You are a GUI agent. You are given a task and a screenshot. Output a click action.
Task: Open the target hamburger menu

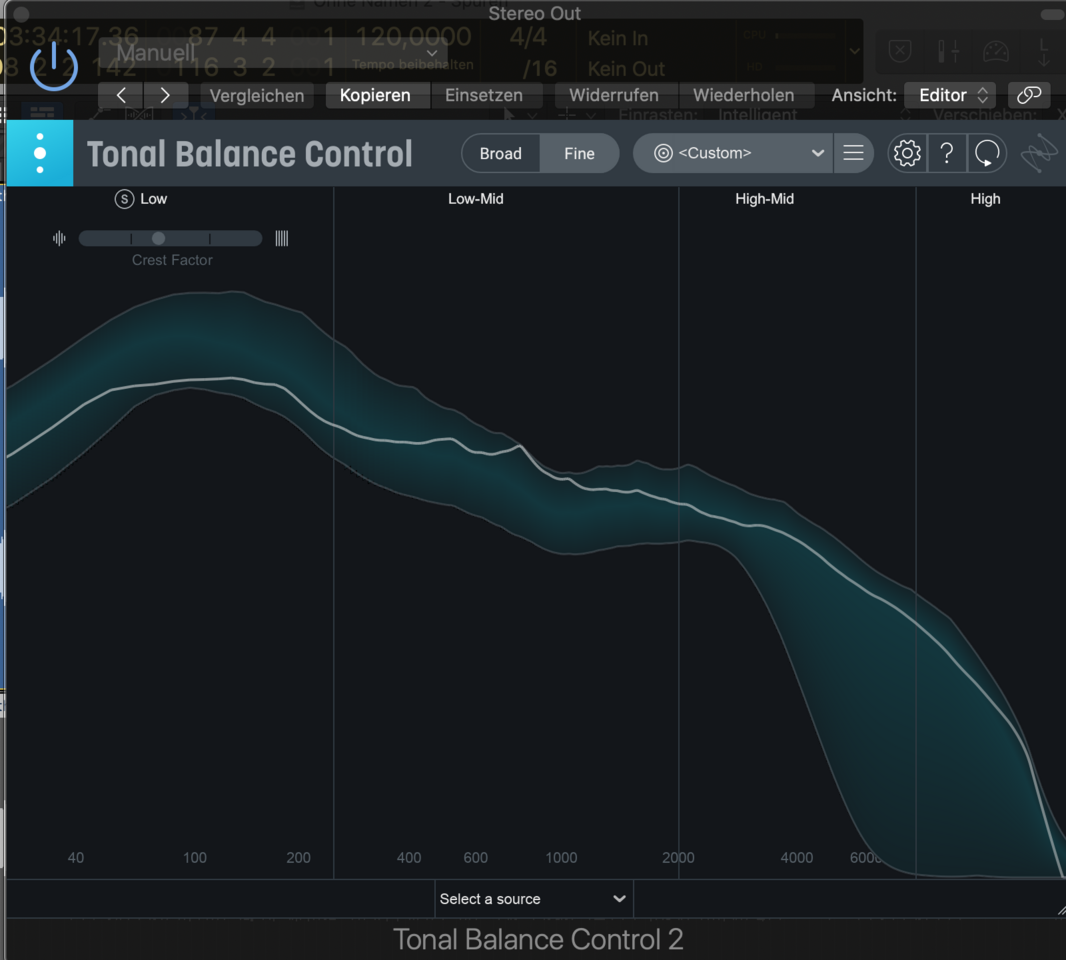coord(853,154)
